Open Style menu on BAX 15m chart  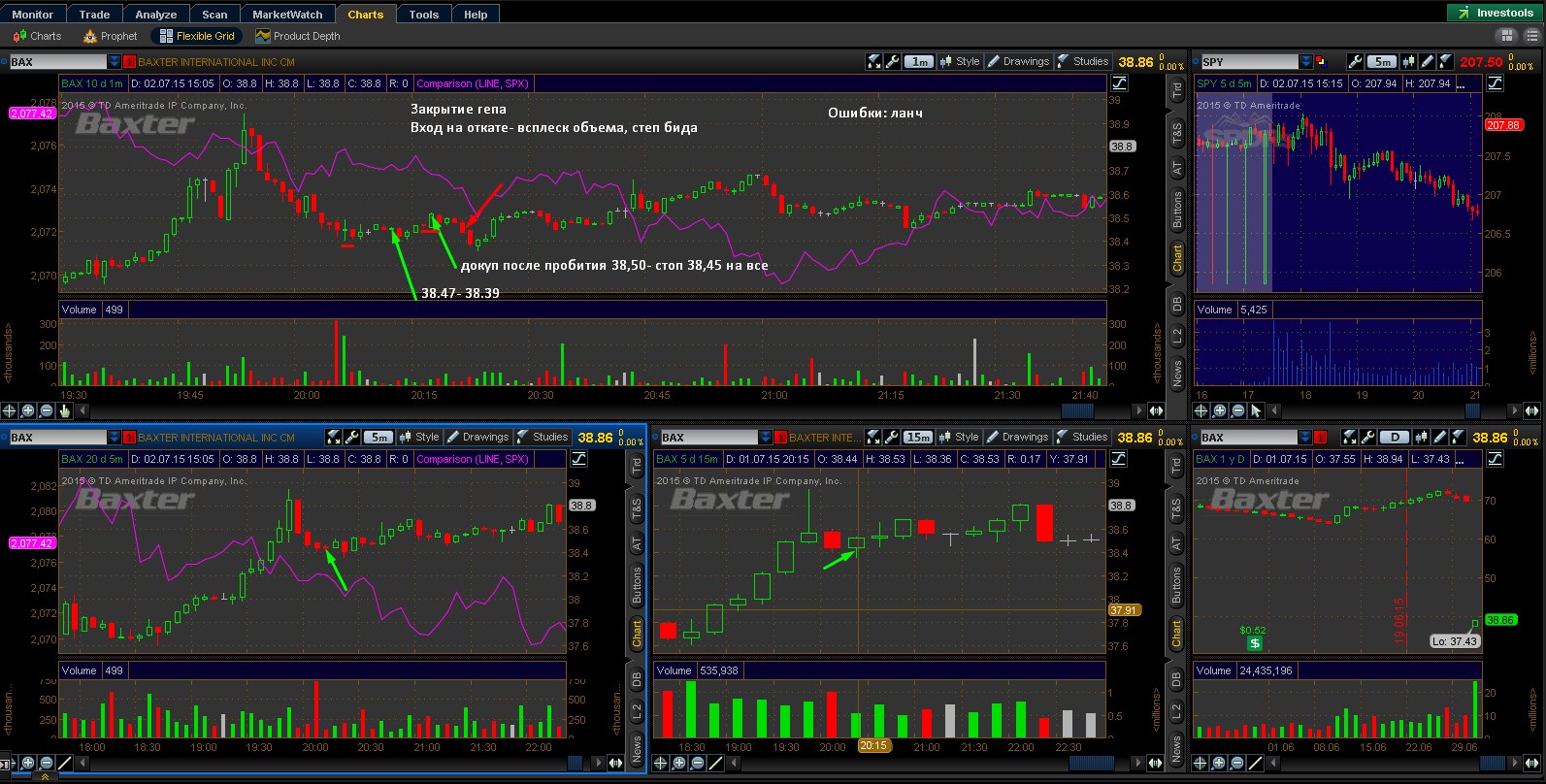click(959, 437)
